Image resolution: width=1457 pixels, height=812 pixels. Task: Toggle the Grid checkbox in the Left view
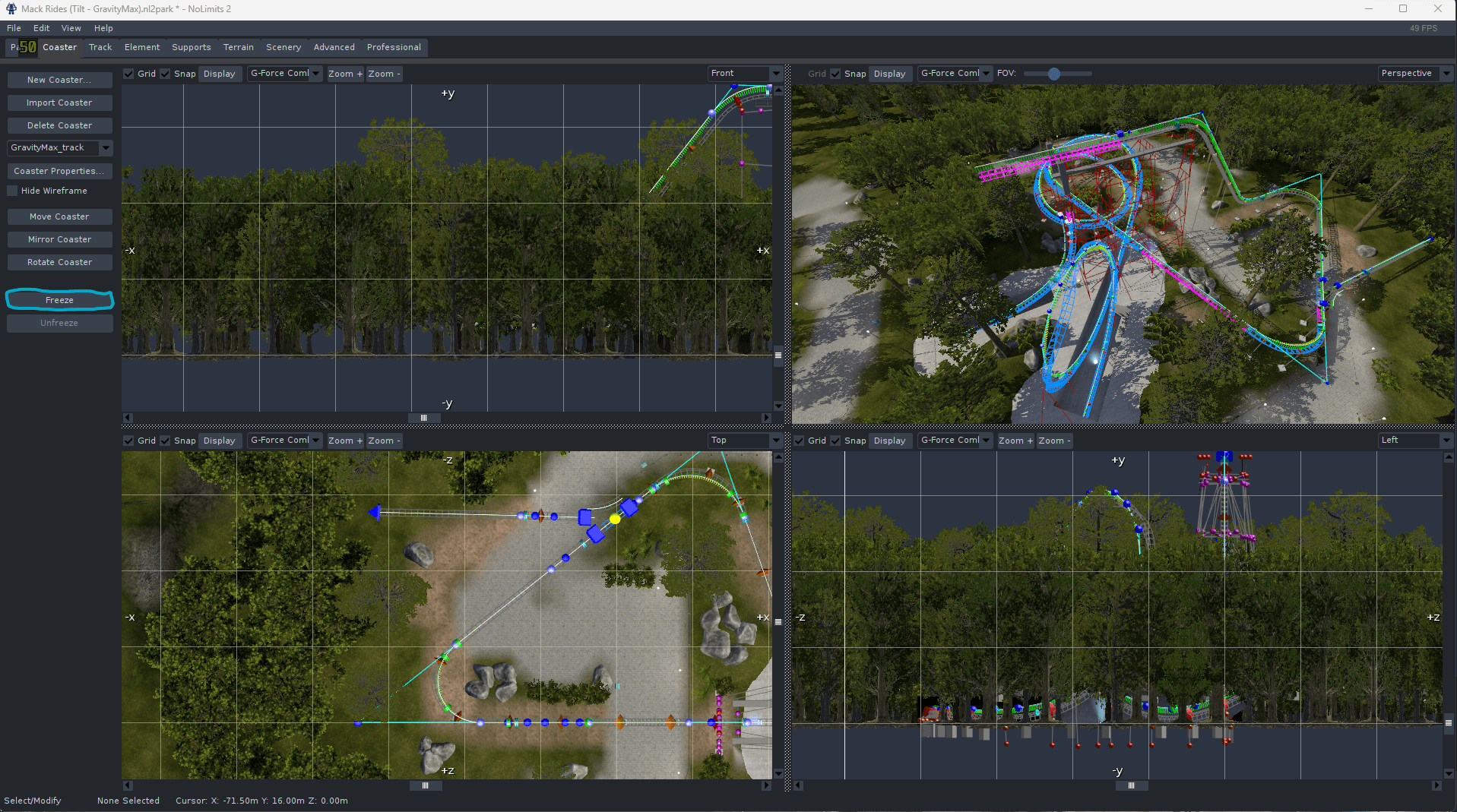(x=799, y=441)
